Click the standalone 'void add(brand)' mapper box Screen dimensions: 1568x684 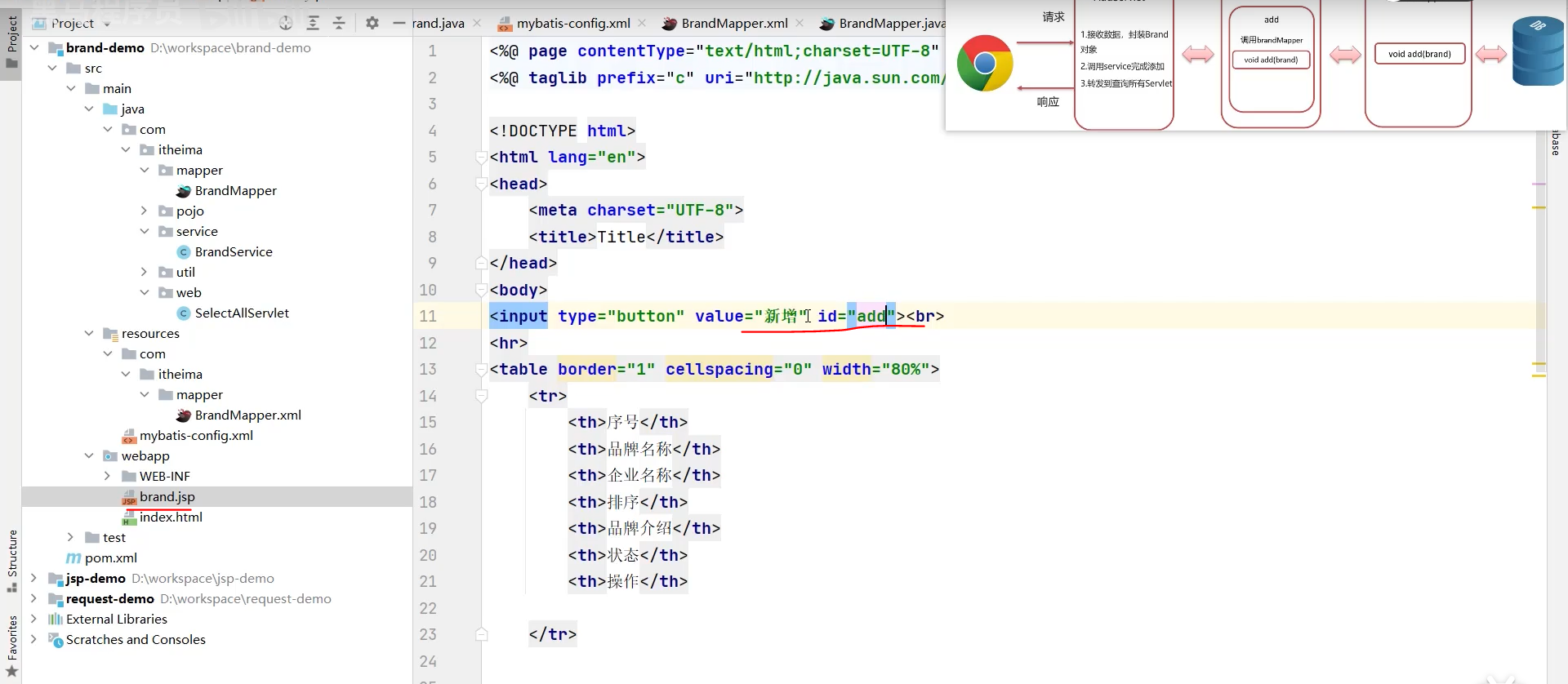tap(1419, 54)
